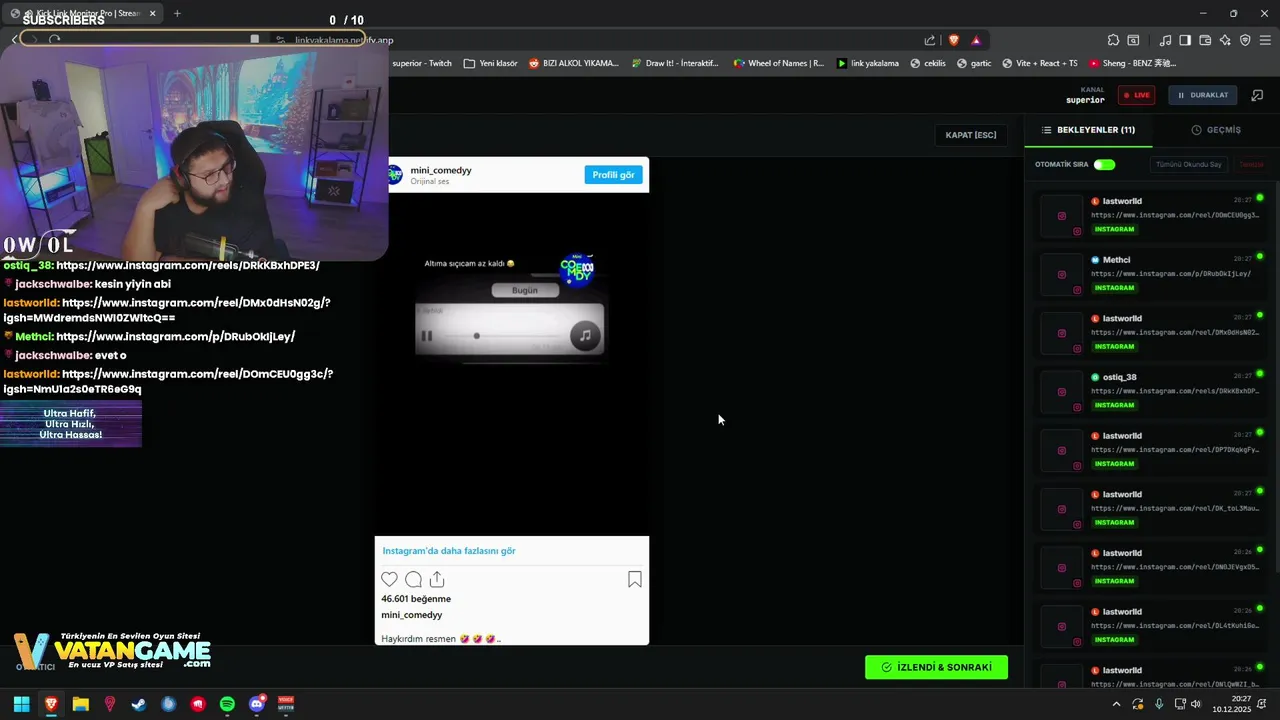The width and height of the screenshot is (1280, 720).
Task: Open the Leo AI sparkle icon
Action: (x=1225, y=40)
